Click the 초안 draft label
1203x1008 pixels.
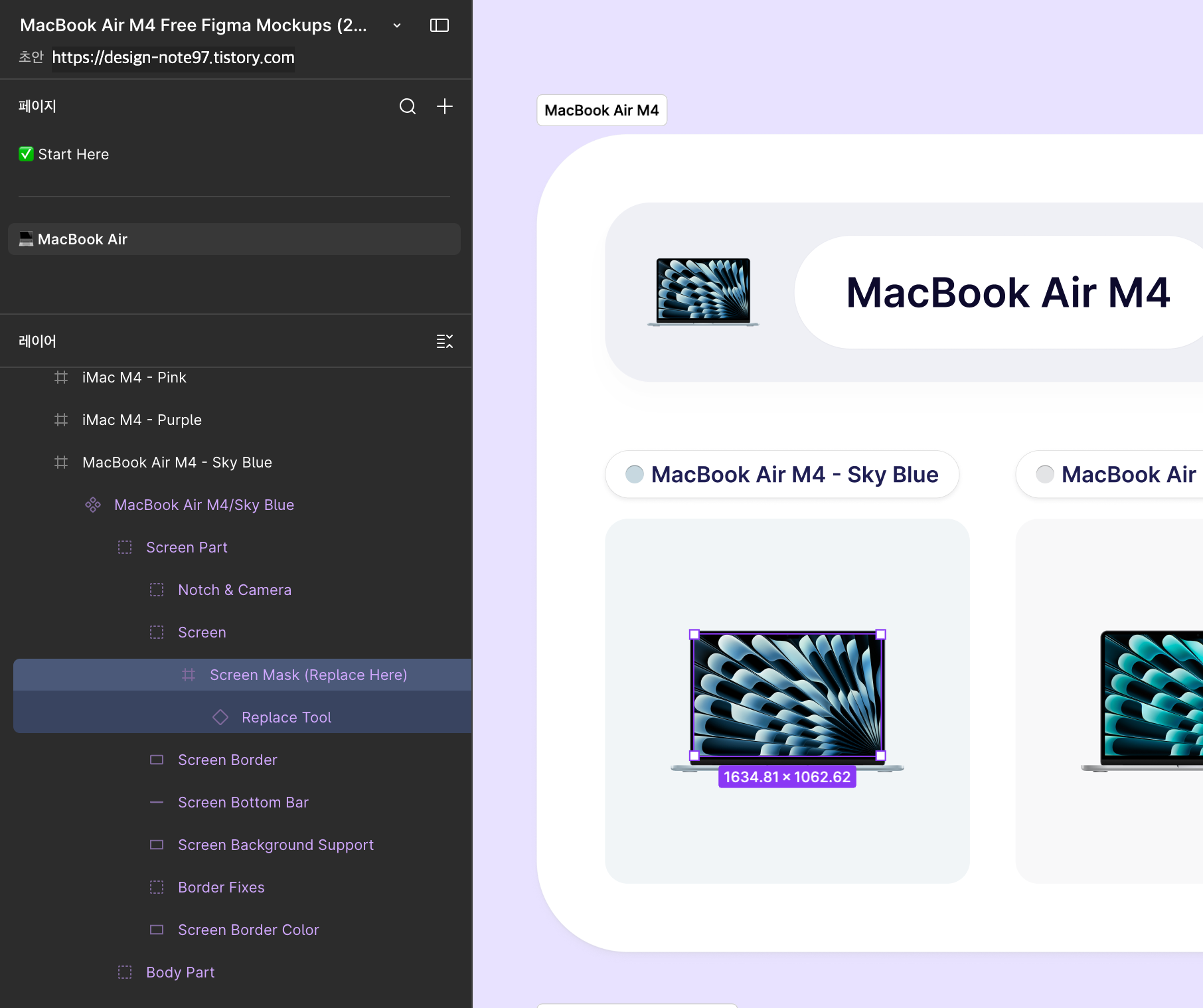pos(31,57)
